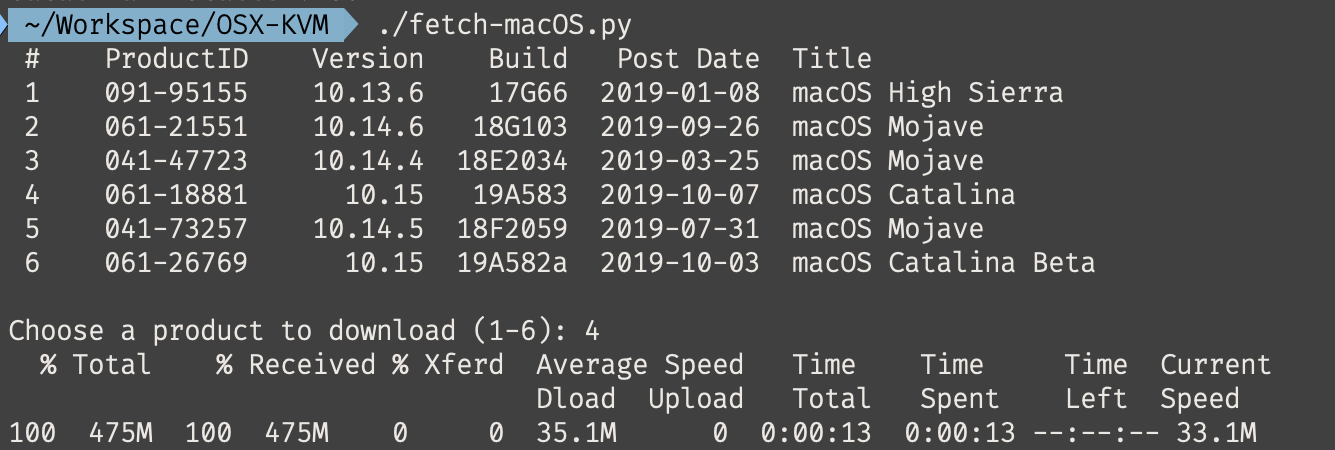Select the macOS Catalina Beta title
This screenshot has width=1335, height=450.
pos(943,263)
